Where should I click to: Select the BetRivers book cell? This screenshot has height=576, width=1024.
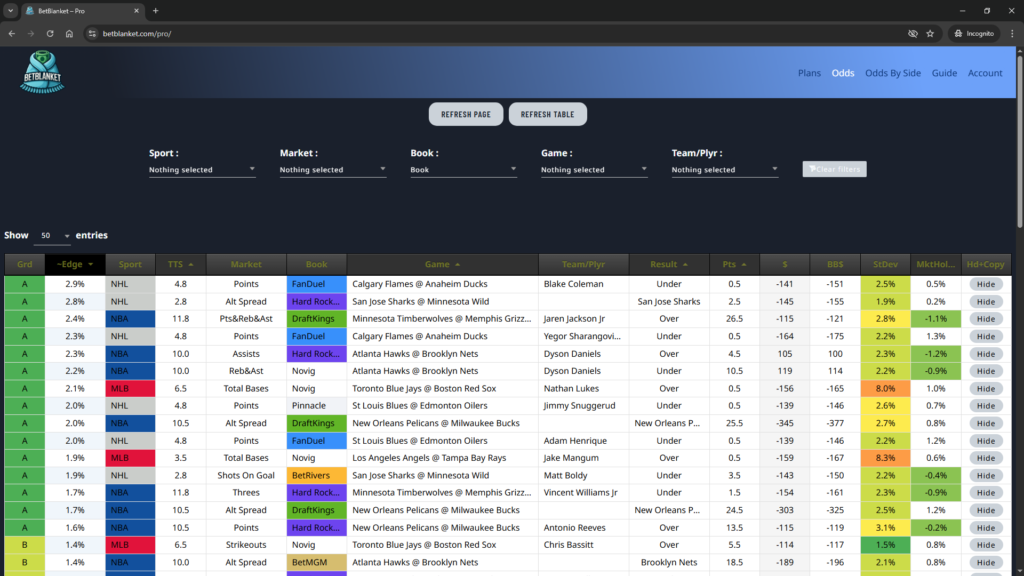317,475
